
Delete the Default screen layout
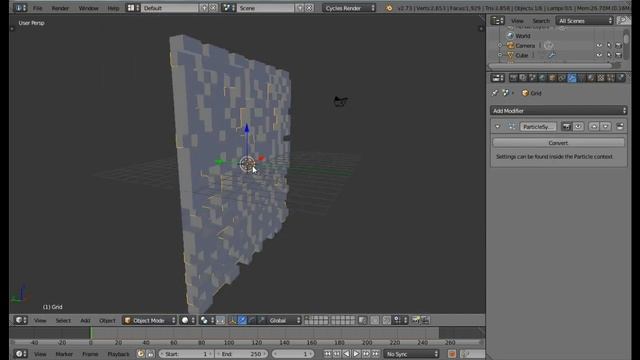coord(213,8)
